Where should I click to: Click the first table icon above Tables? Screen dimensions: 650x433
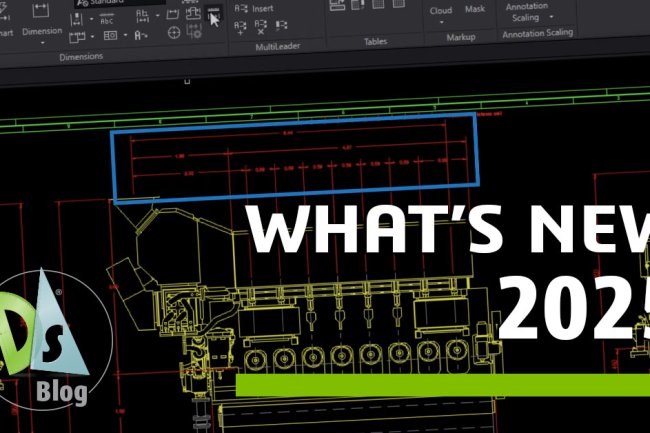(x=338, y=5)
